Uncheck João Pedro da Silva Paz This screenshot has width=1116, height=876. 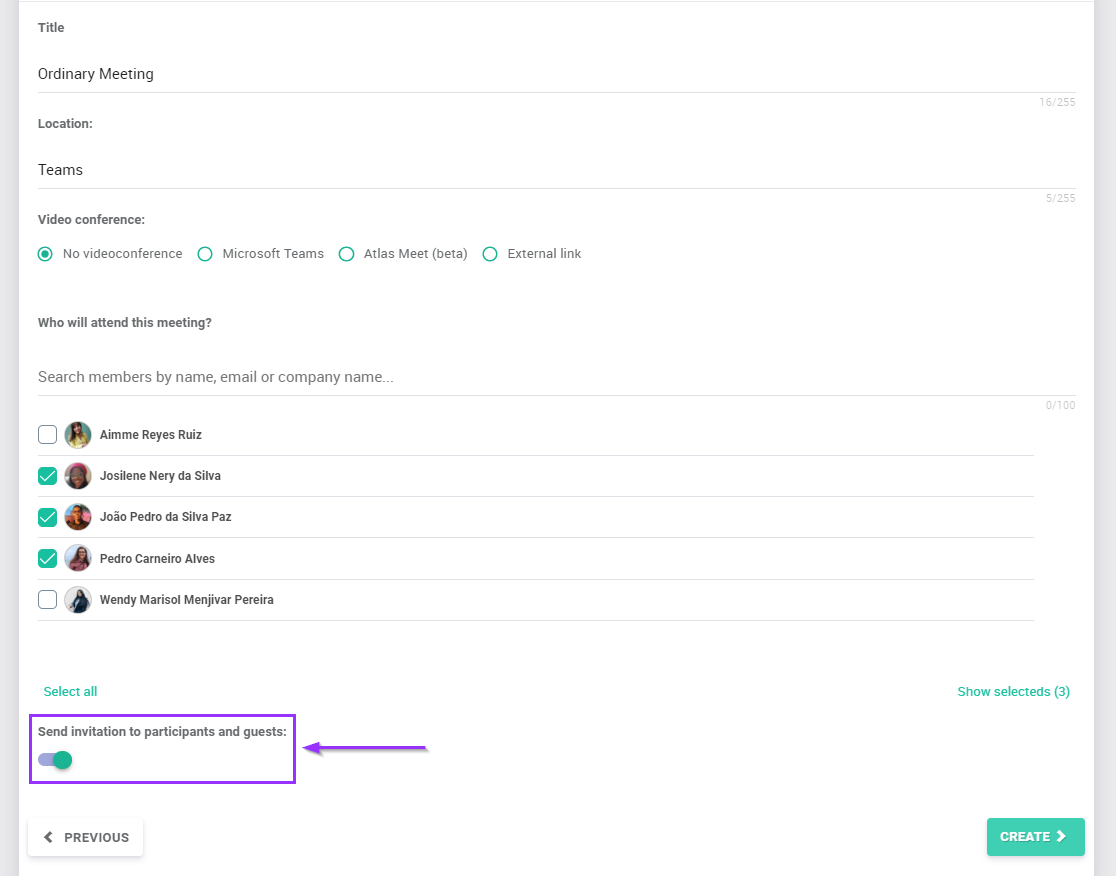click(48, 517)
